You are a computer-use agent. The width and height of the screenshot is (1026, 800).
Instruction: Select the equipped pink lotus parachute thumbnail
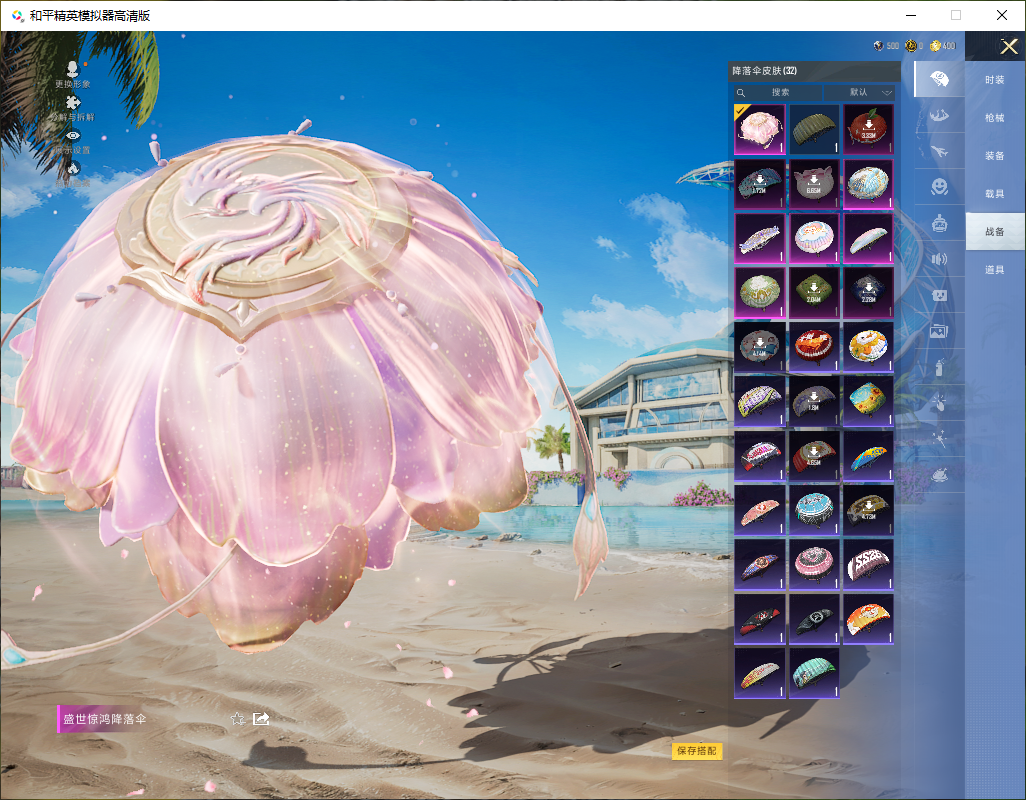pos(760,130)
